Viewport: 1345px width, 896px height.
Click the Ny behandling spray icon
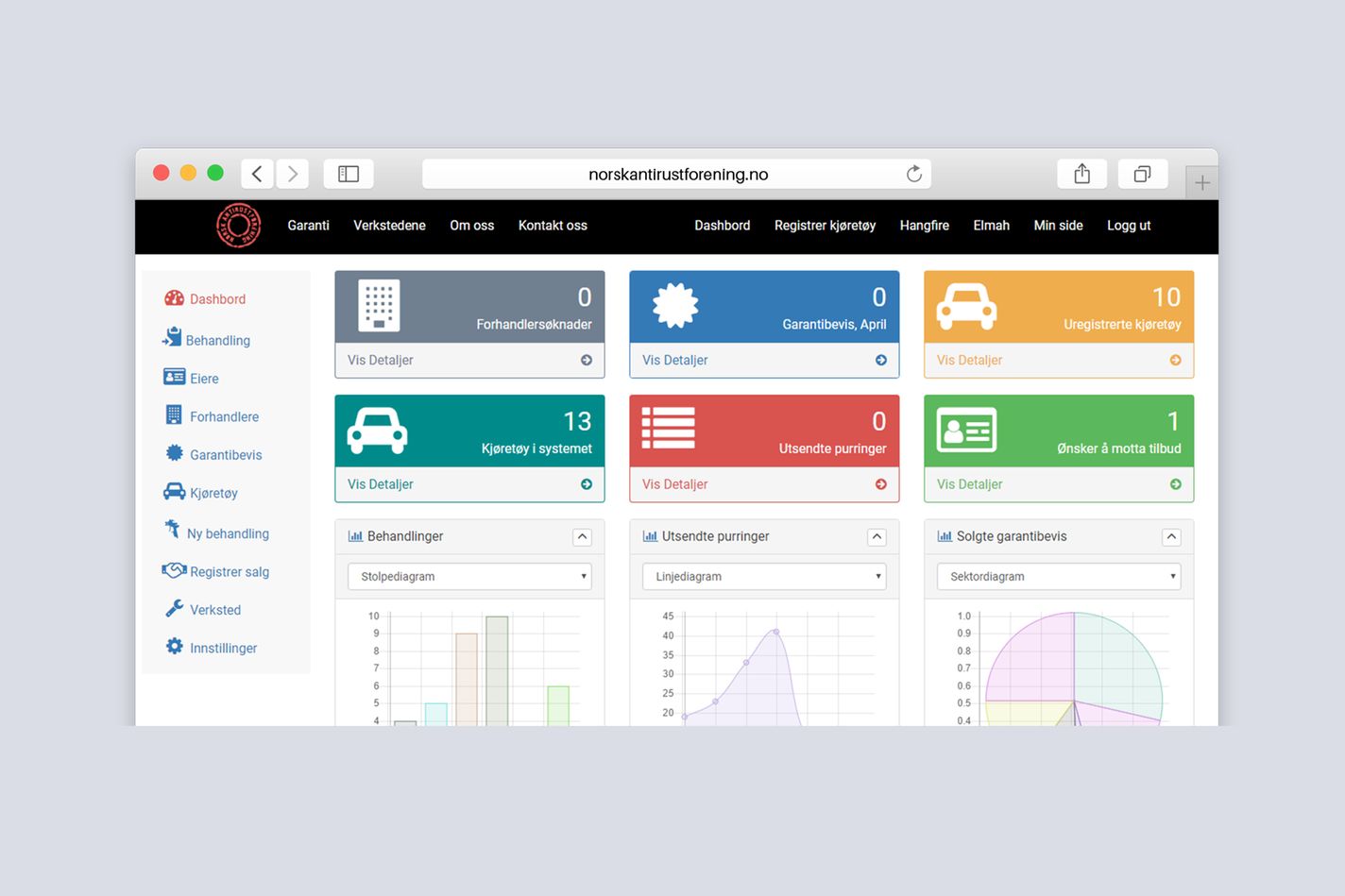pyautogui.click(x=172, y=529)
